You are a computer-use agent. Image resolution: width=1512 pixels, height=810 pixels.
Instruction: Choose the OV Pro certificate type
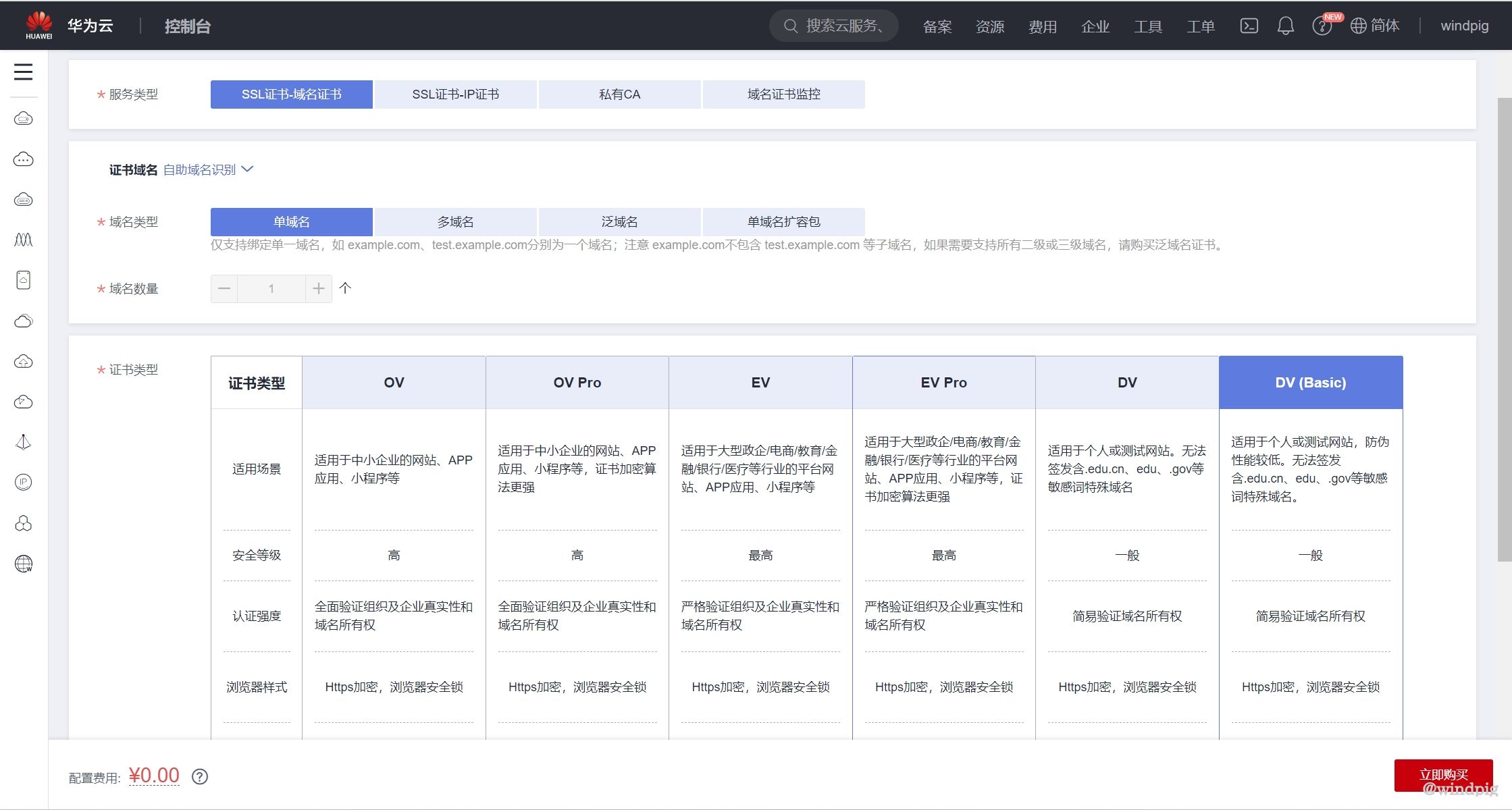click(577, 383)
